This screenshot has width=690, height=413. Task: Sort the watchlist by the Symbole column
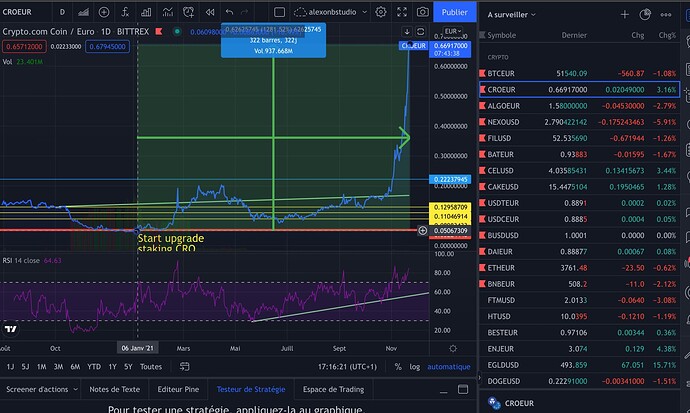[x=502, y=35]
